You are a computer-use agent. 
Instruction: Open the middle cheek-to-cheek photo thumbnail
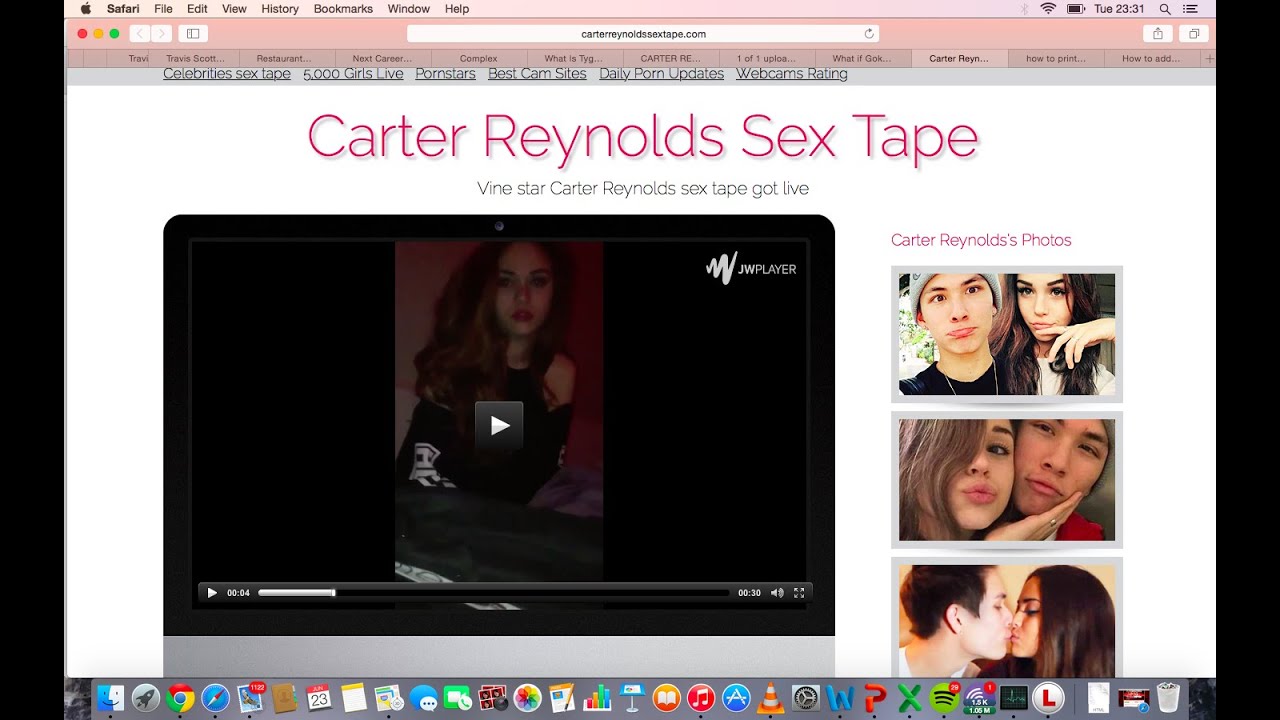[x=1007, y=480]
